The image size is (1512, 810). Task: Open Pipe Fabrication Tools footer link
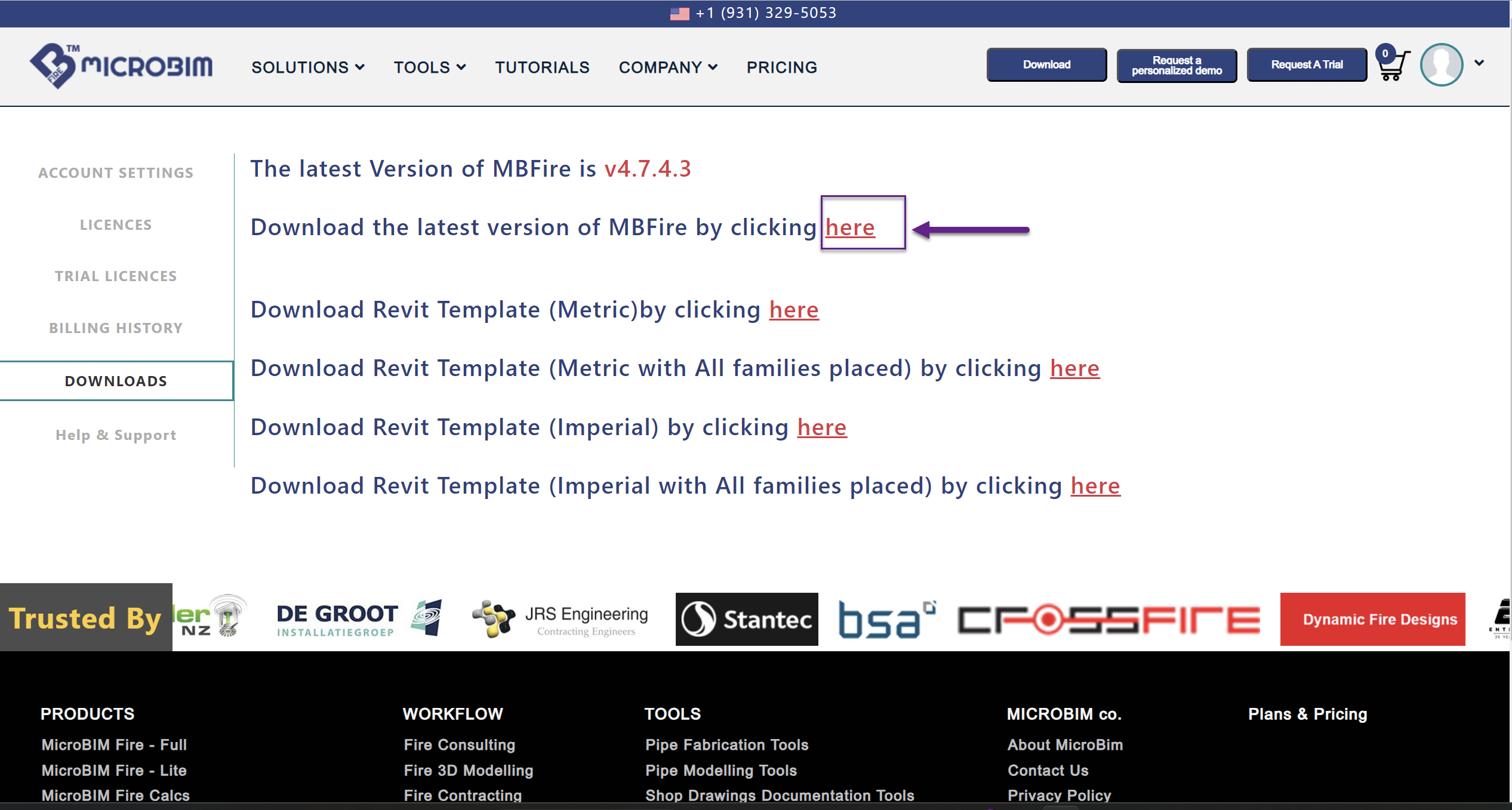coord(726,745)
